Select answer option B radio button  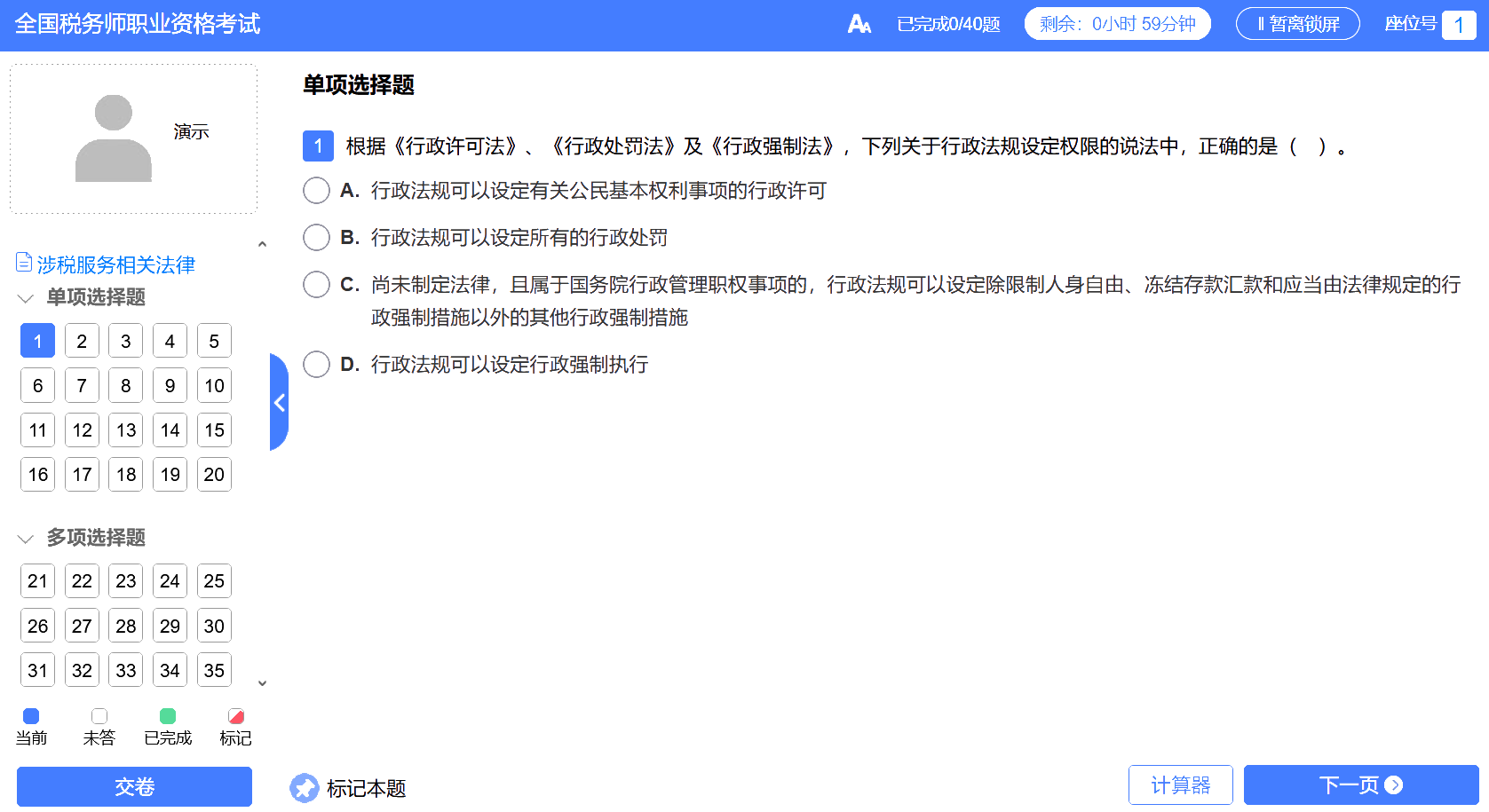point(316,237)
